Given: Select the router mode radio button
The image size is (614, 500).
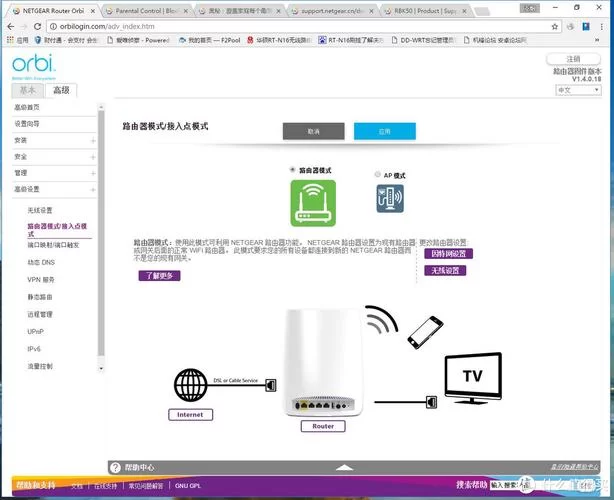Looking at the screenshot, I should point(292,170).
